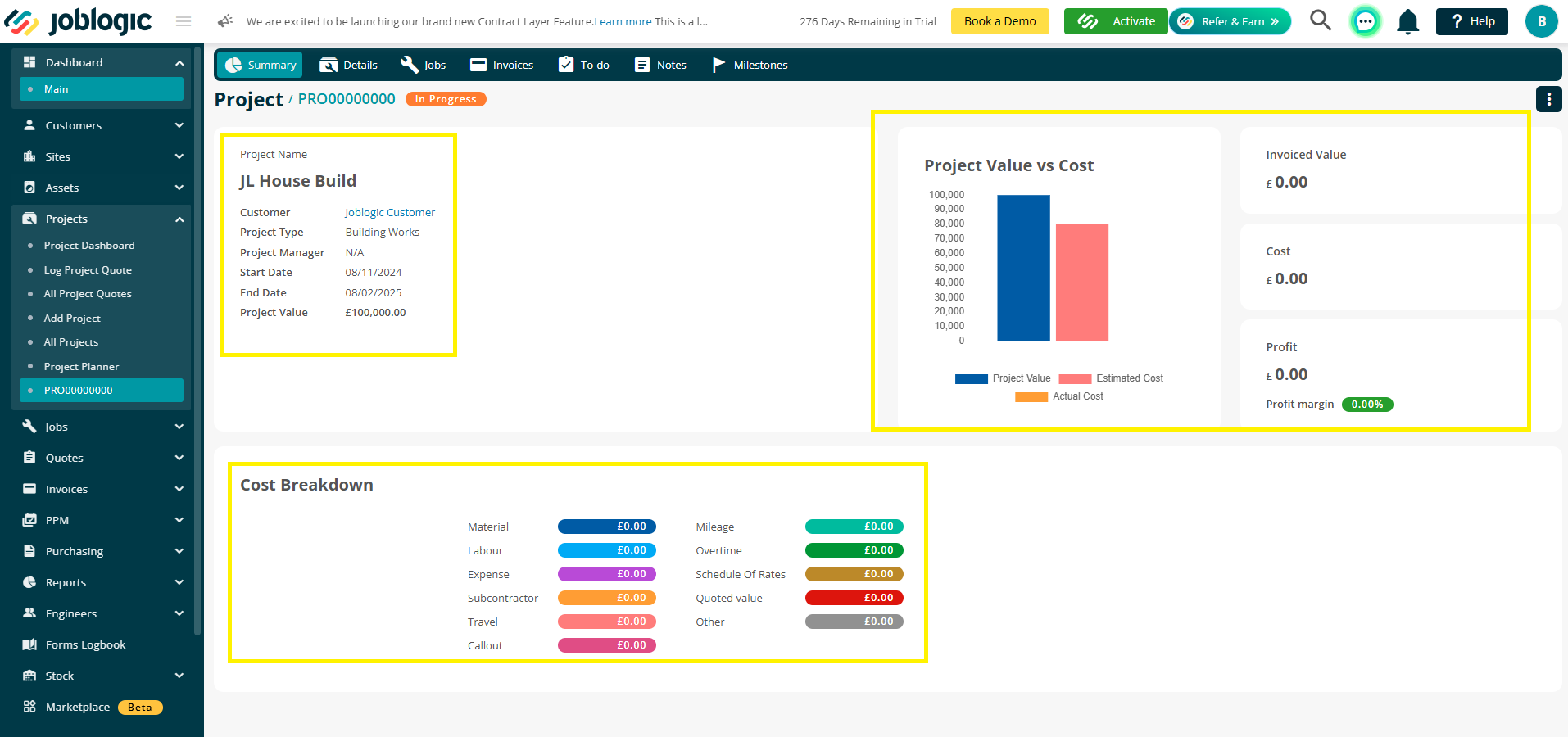Viewport: 1568px width, 737px height.
Task: Toggle the hamburger sidebar menu
Action: [184, 21]
